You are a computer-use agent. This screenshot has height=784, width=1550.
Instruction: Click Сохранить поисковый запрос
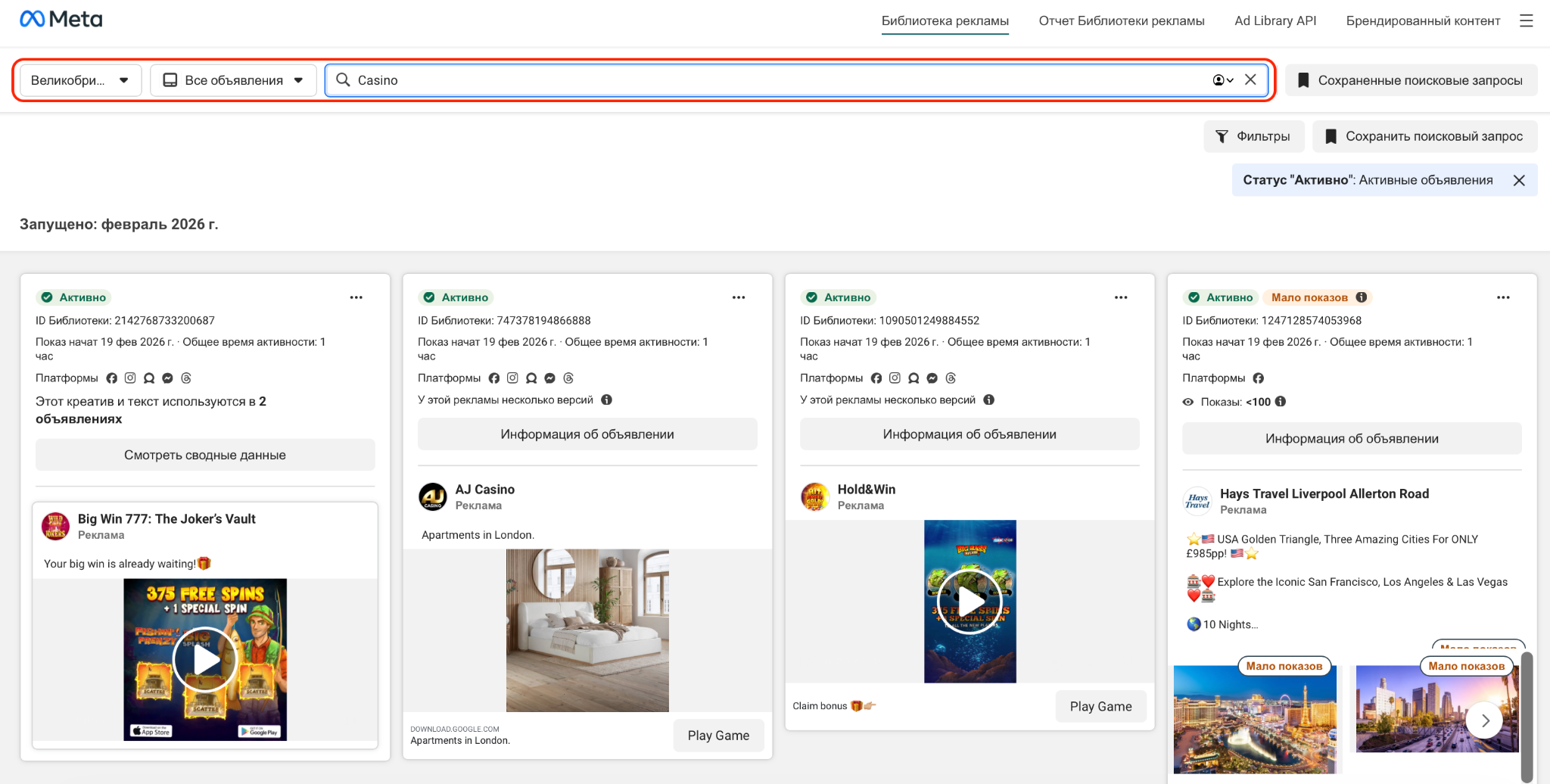[x=1424, y=136]
